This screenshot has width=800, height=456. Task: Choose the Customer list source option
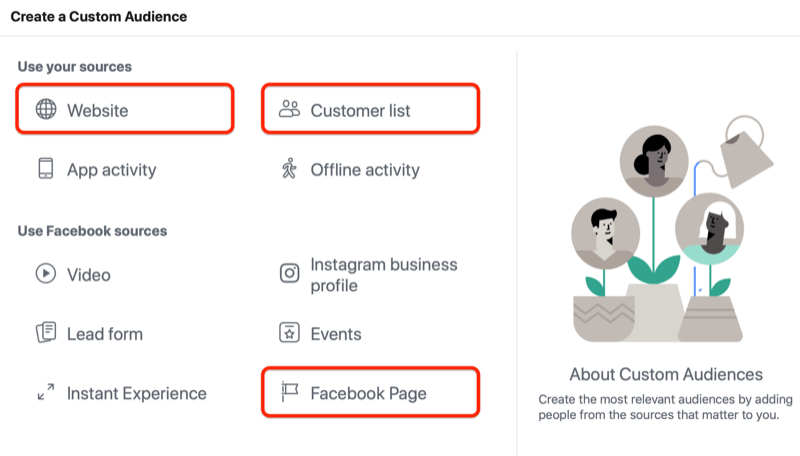pos(360,110)
